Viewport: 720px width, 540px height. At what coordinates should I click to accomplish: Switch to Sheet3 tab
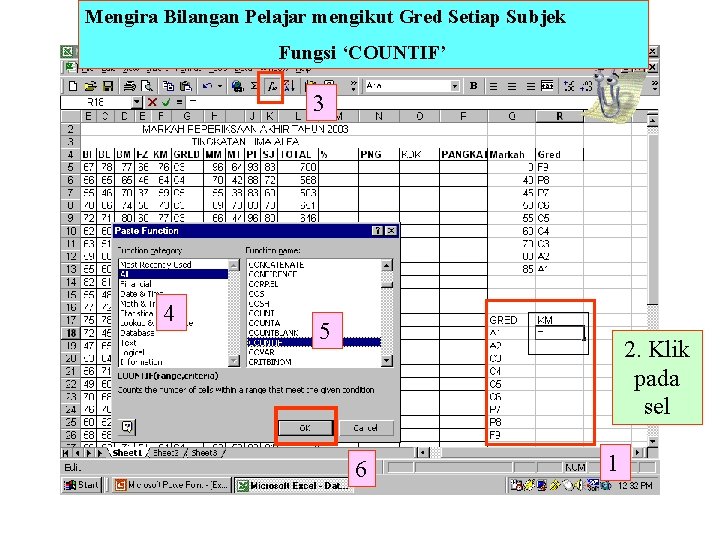point(204,453)
